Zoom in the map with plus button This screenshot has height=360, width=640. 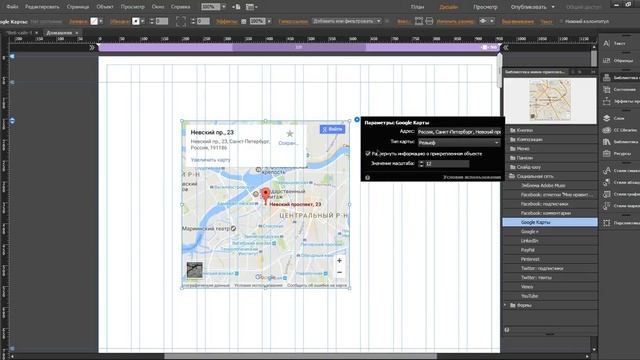point(339,260)
